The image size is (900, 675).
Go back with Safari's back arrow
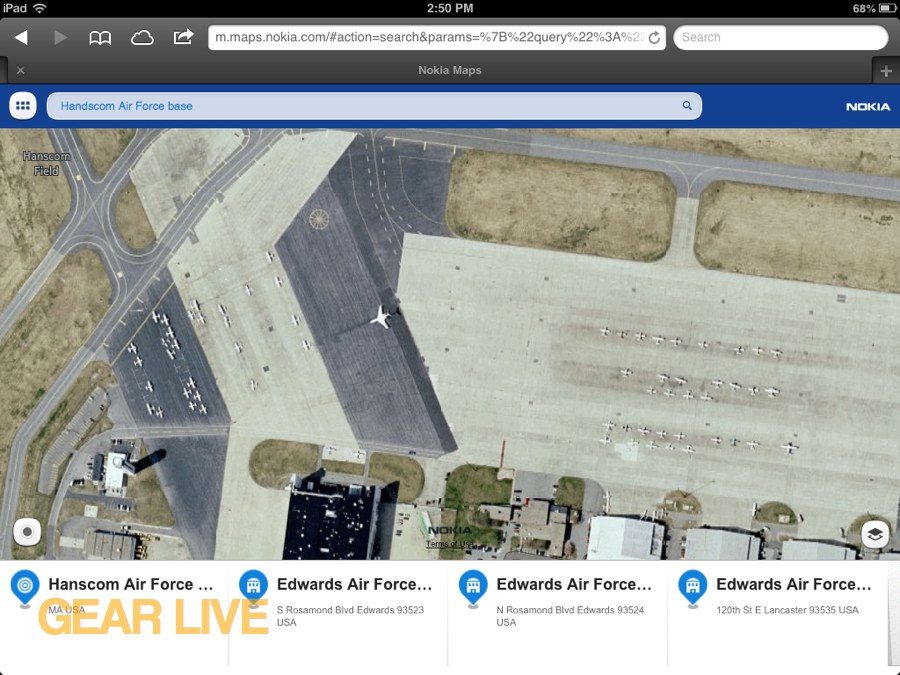(x=21, y=38)
